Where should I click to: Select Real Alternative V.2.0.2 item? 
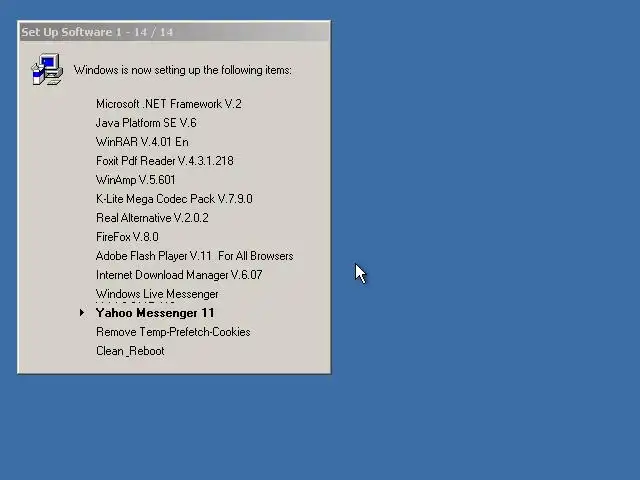pyautogui.click(x=152, y=218)
